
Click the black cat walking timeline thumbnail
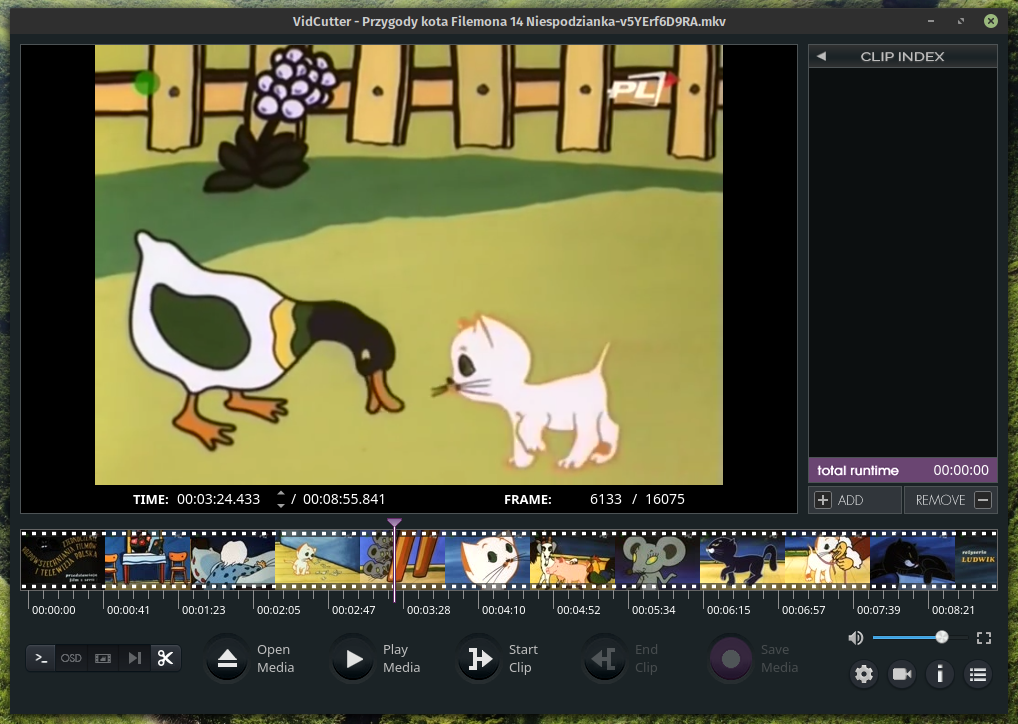click(x=742, y=560)
